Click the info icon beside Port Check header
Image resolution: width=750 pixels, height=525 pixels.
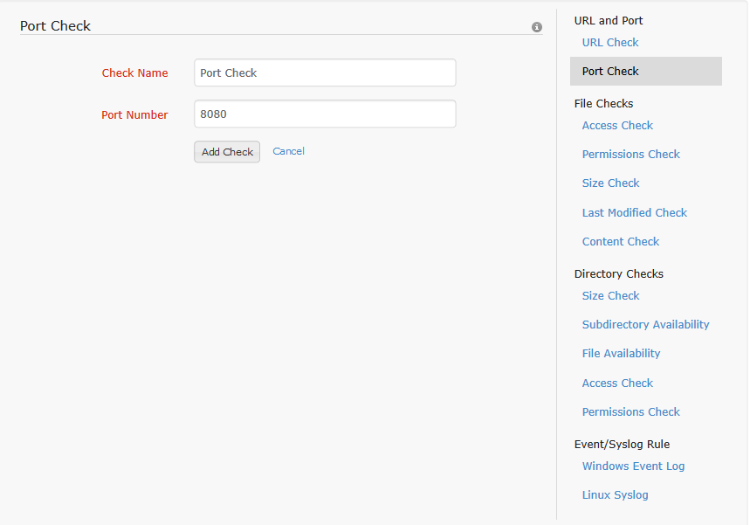(537, 27)
